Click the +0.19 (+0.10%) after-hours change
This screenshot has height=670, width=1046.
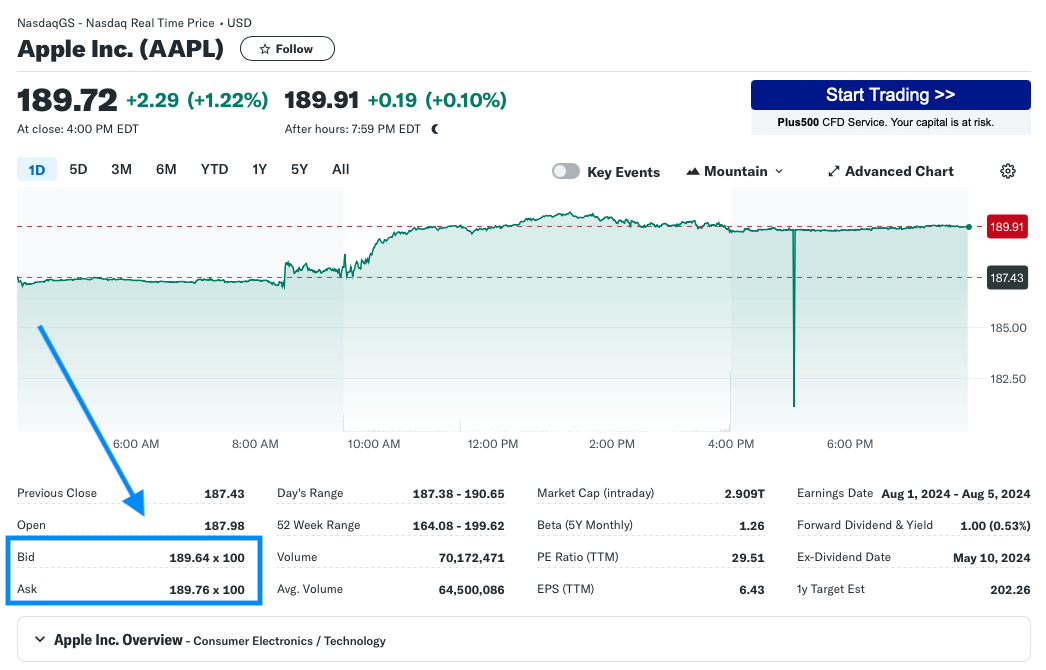click(437, 100)
